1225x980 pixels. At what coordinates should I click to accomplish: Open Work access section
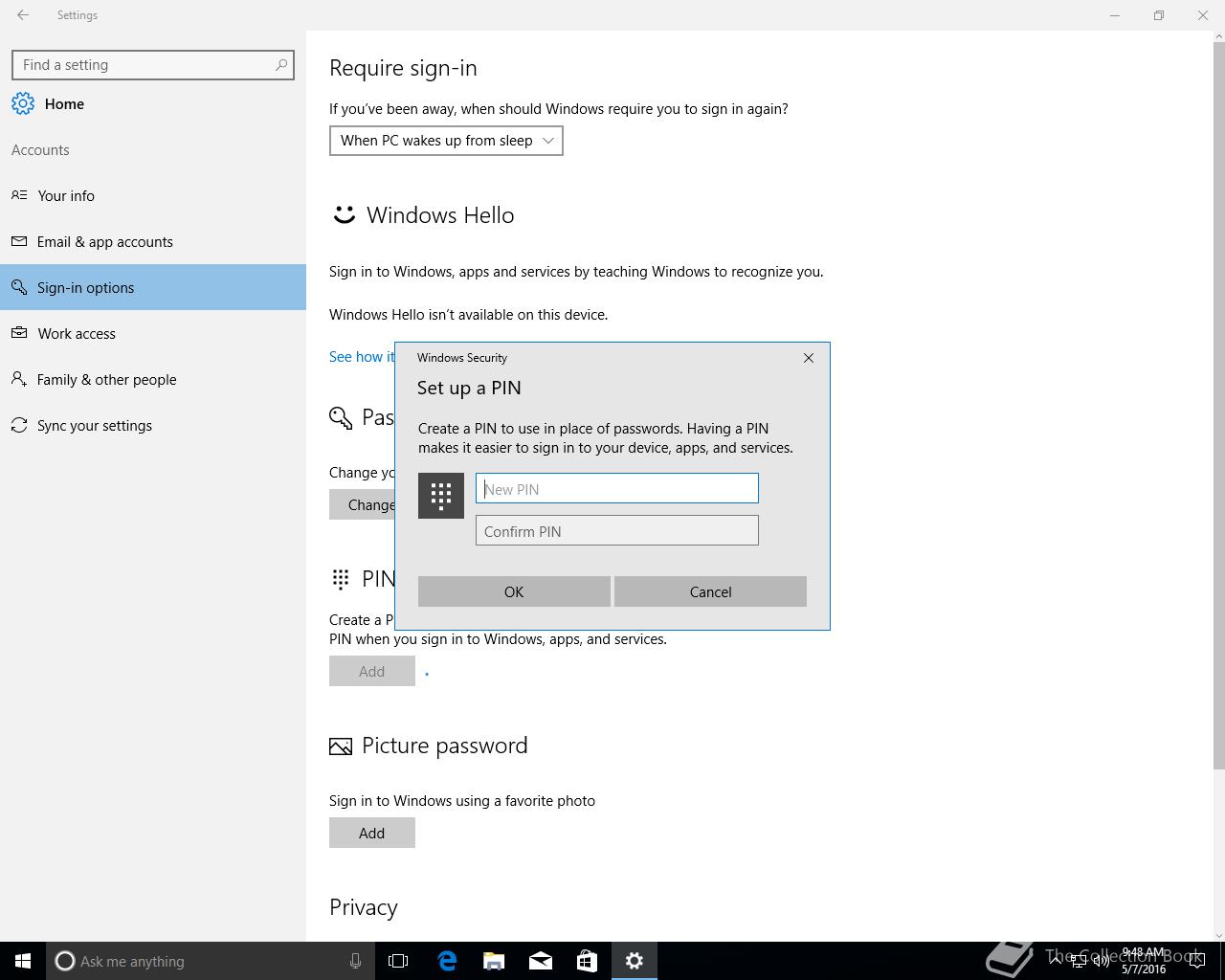pos(153,333)
